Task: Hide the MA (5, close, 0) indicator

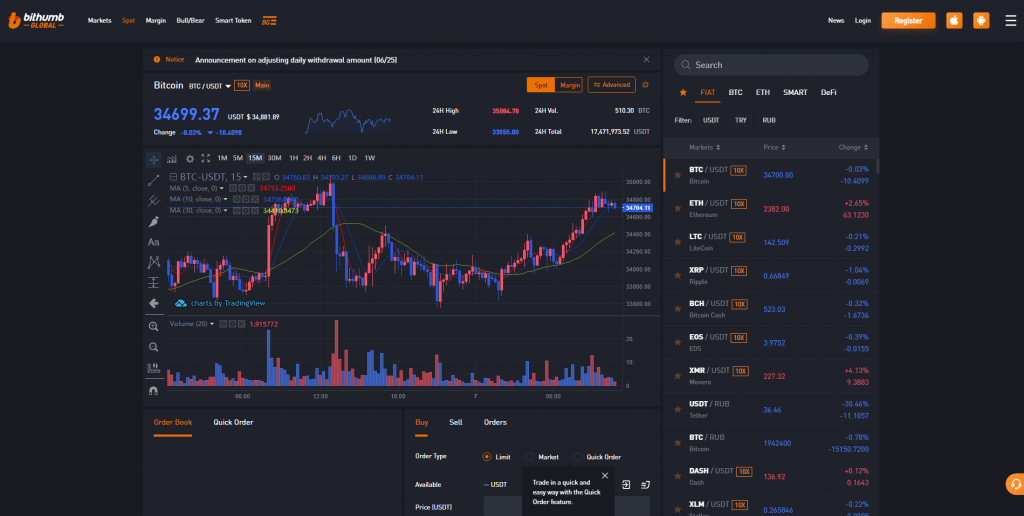Action: coord(233,188)
